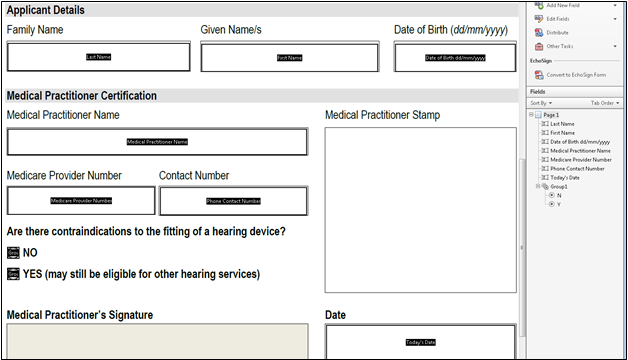Select First Name text in the Fields tree
The width and height of the screenshot is (628, 360).
click(562, 133)
